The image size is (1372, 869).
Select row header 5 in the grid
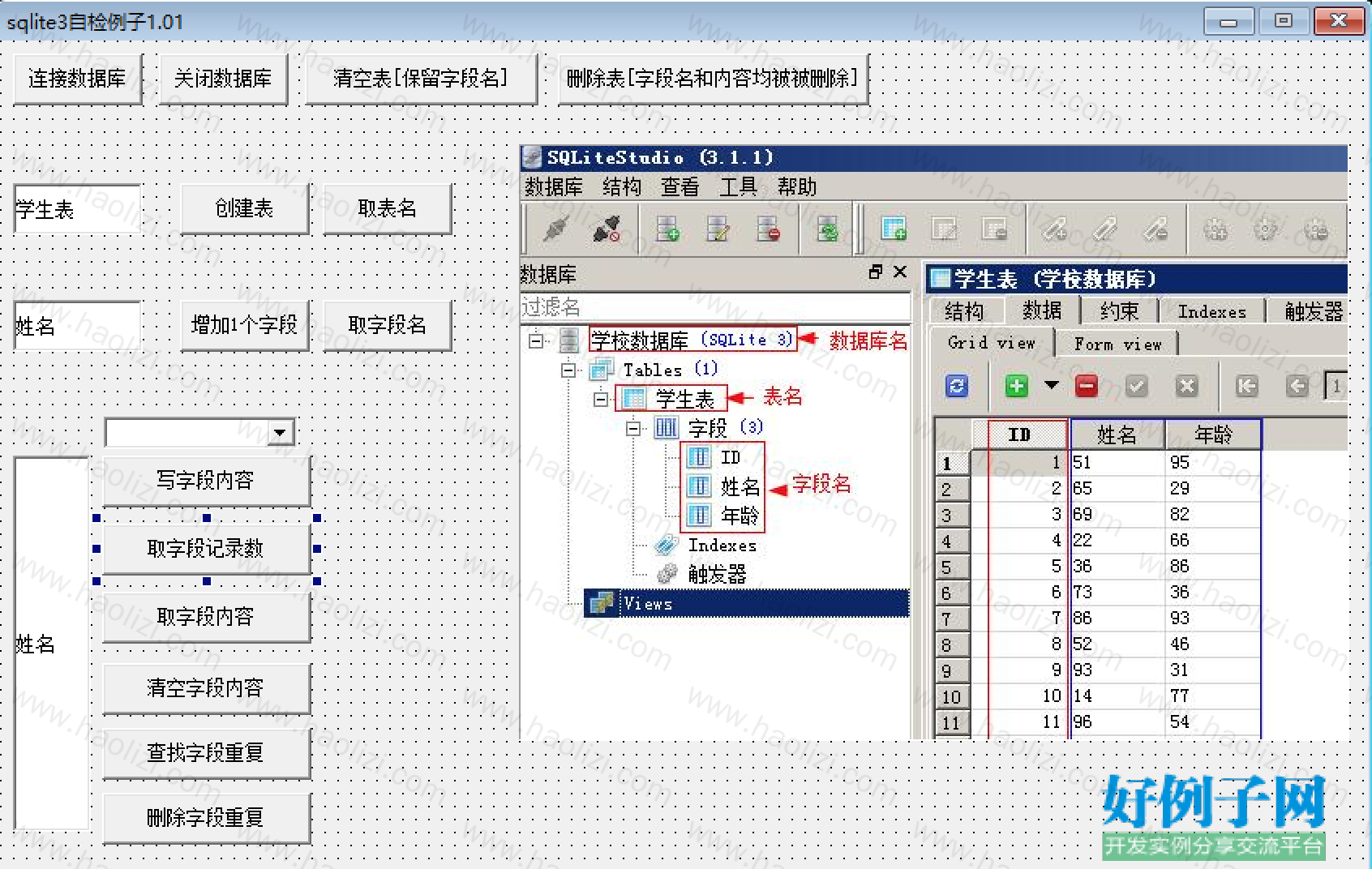click(953, 567)
